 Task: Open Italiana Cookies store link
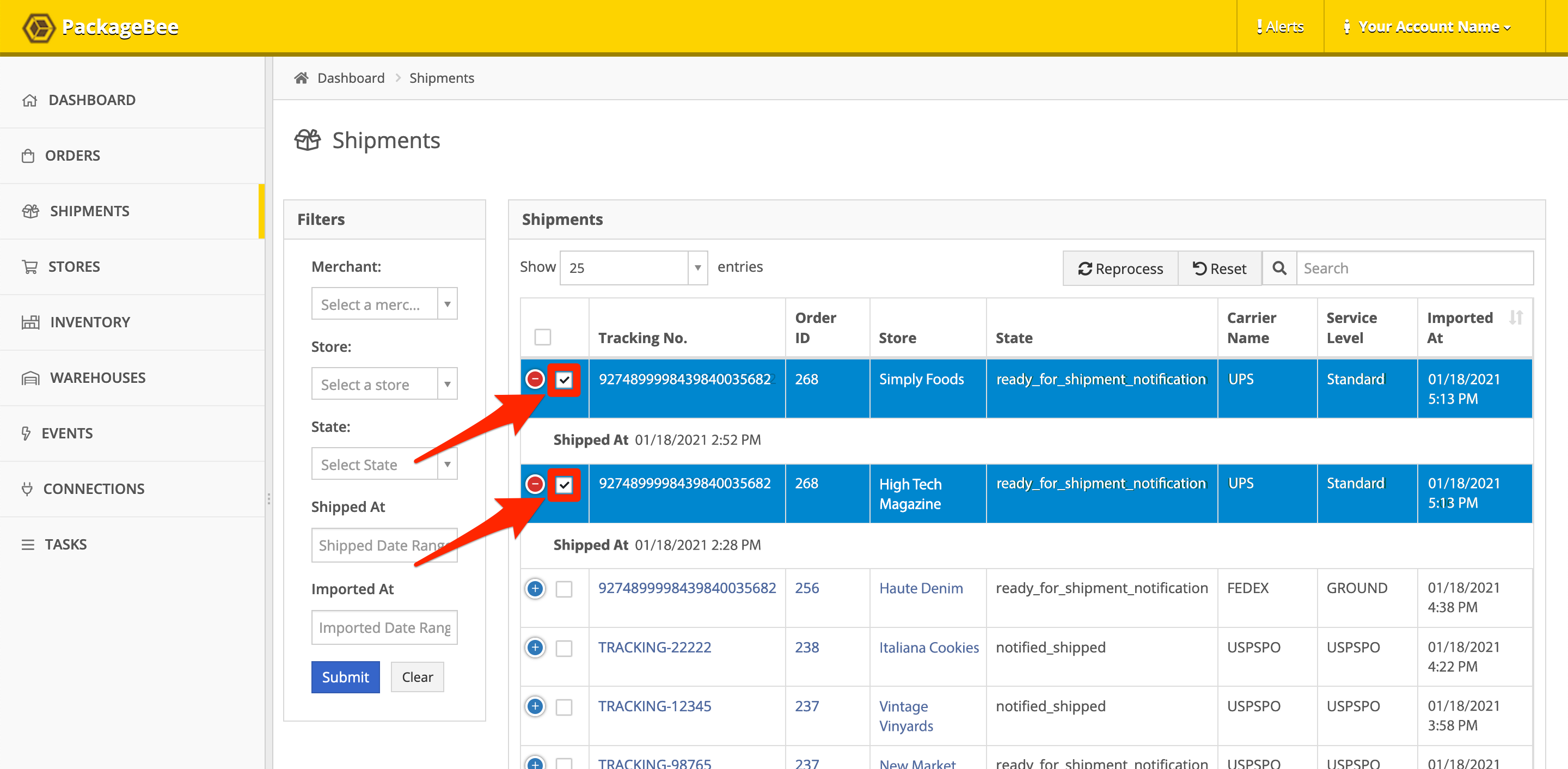[x=928, y=647]
